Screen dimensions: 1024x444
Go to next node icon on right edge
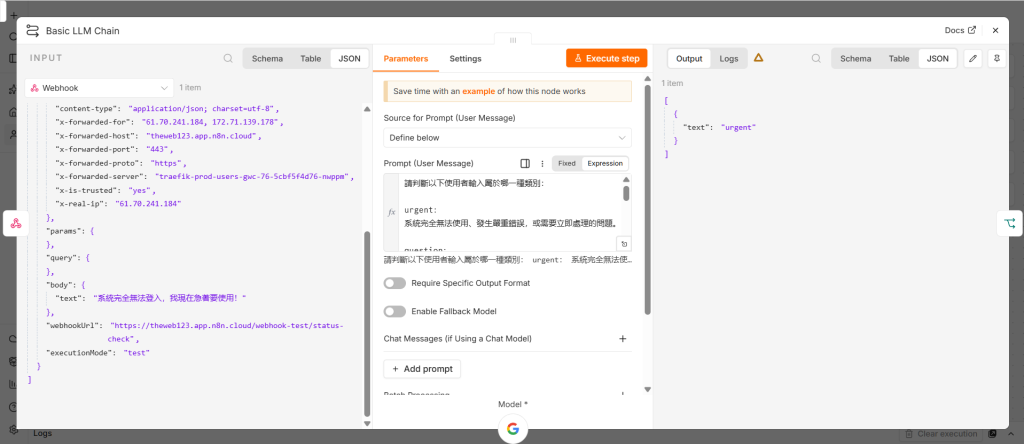tap(1010, 223)
